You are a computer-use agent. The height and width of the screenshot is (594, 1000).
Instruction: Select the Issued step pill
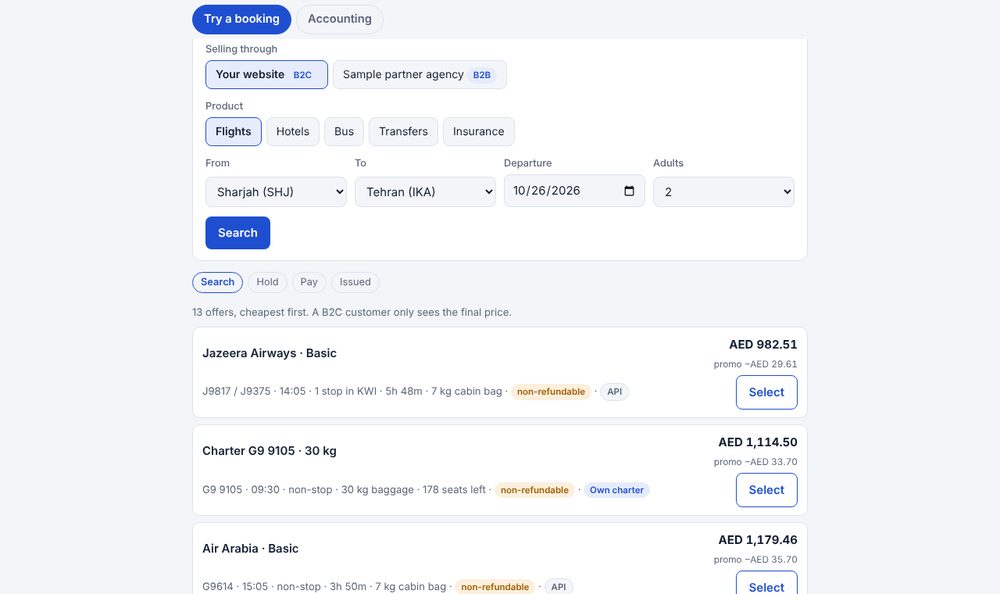[x=355, y=282]
